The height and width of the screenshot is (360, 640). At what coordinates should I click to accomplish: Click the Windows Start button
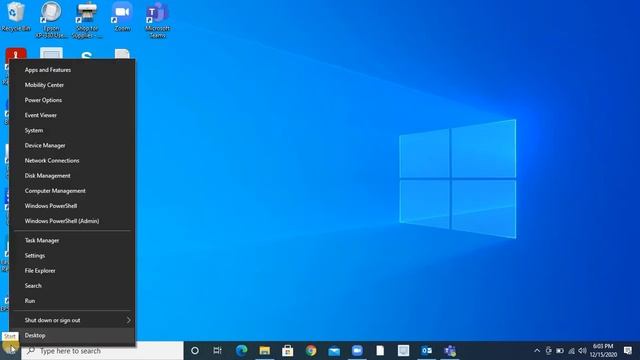[10, 351]
